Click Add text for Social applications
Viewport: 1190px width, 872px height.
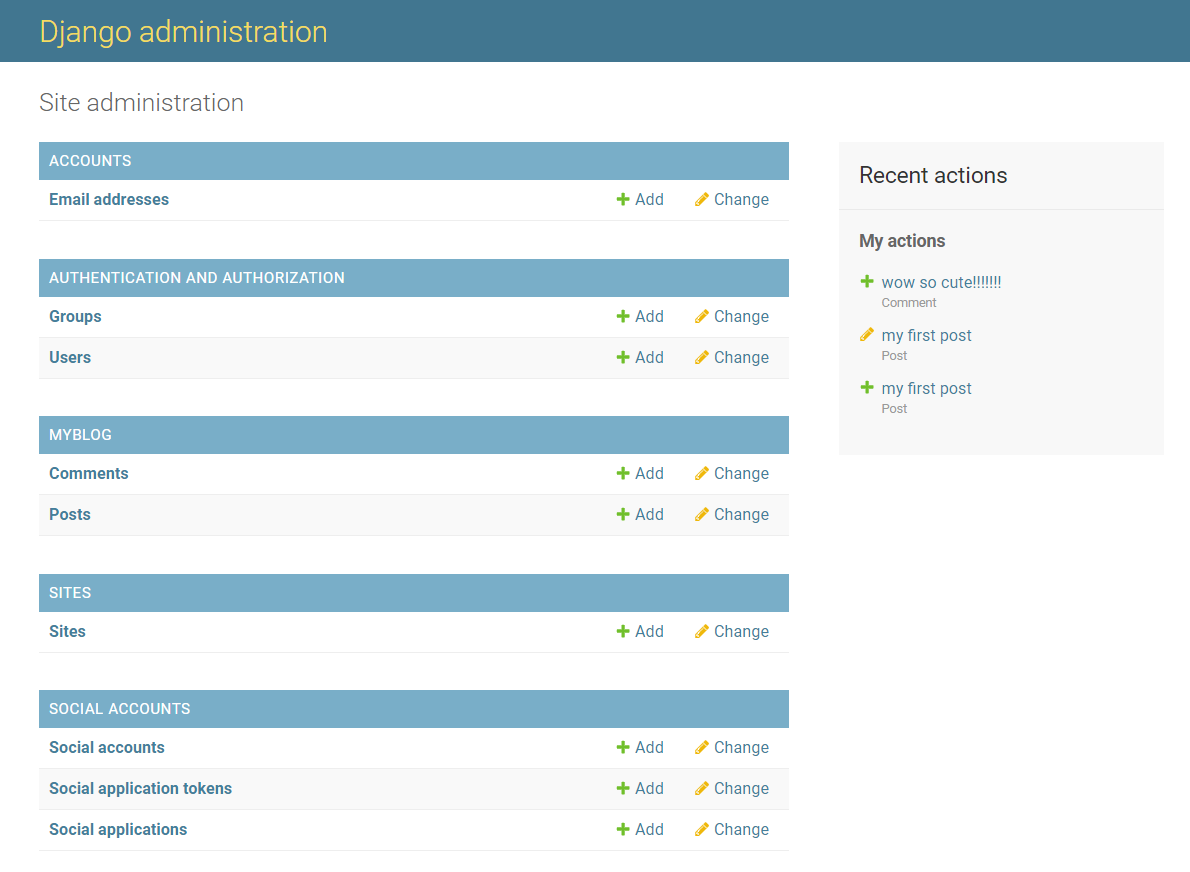[650, 830]
